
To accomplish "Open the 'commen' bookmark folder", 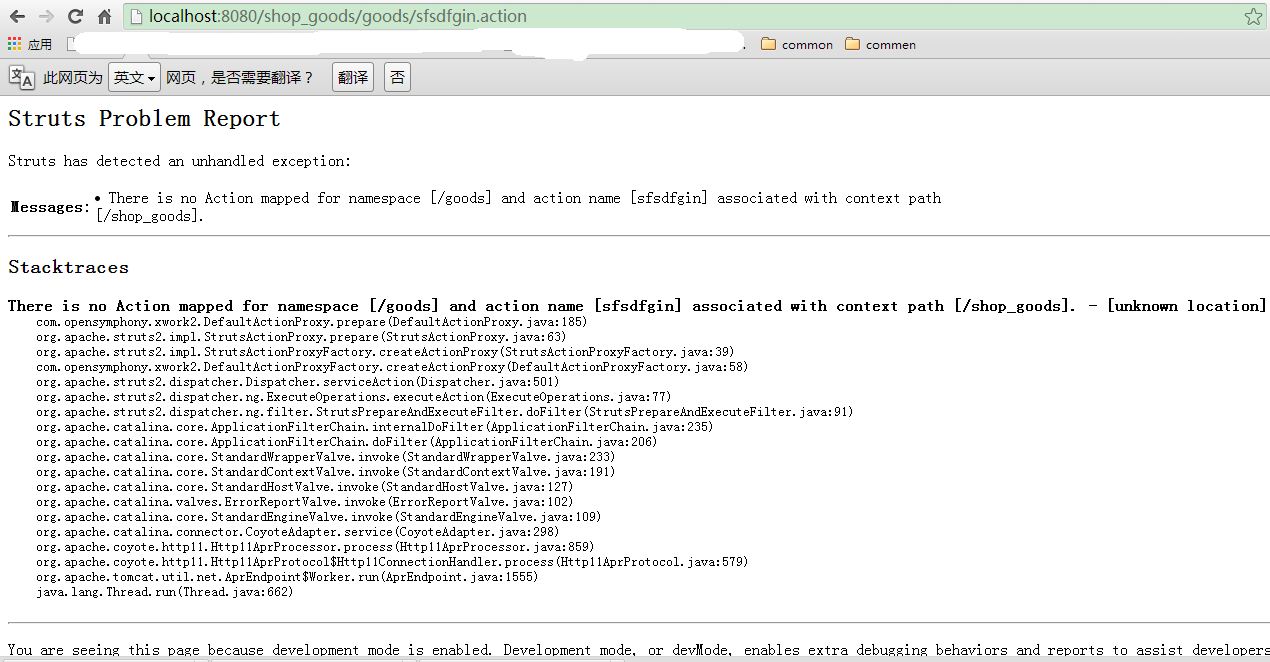I will (880, 44).
